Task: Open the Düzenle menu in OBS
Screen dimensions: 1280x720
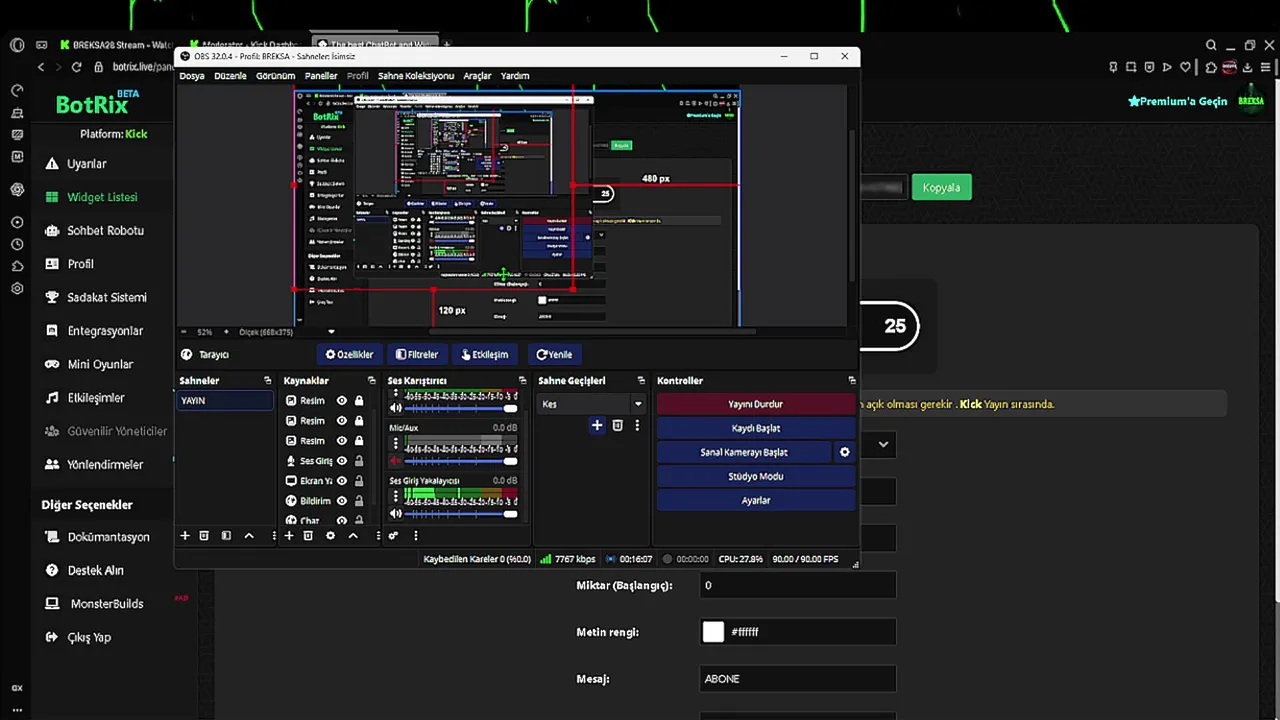Action: [x=230, y=76]
